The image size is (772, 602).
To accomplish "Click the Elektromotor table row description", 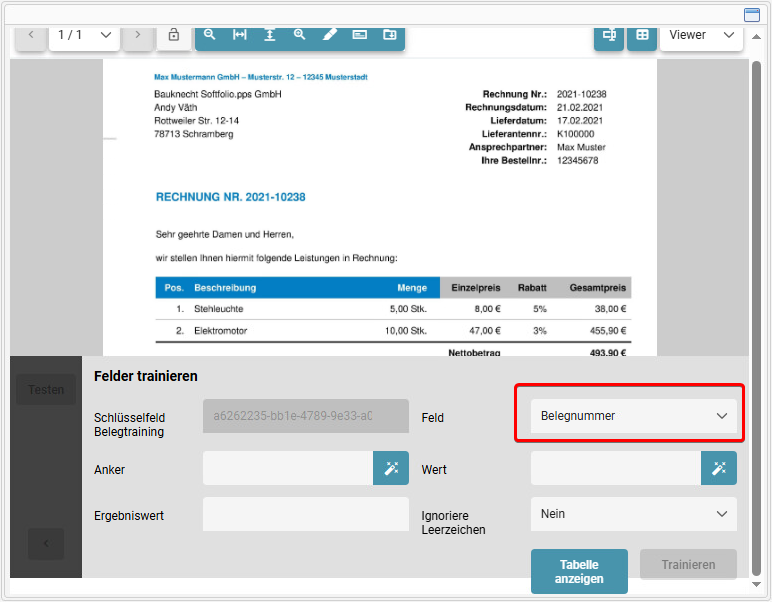I will pyautogui.click(x=221, y=331).
